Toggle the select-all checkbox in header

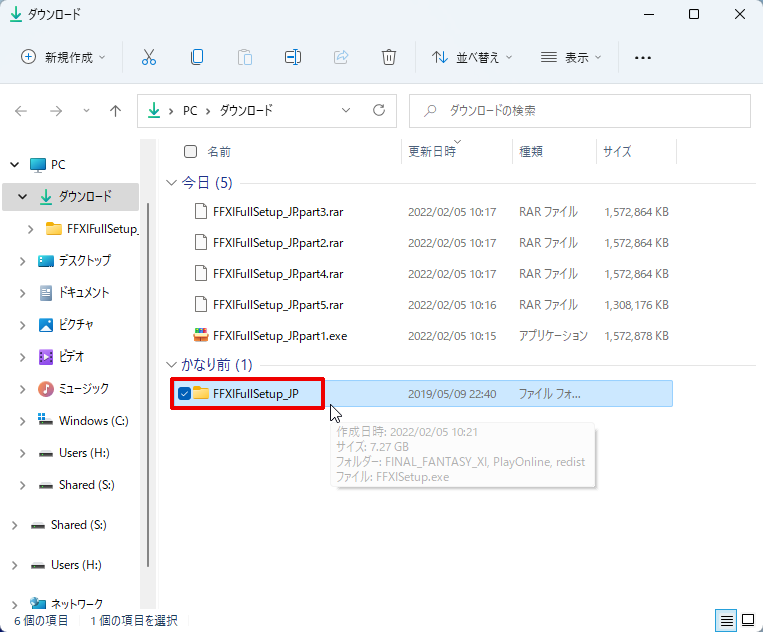190,152
